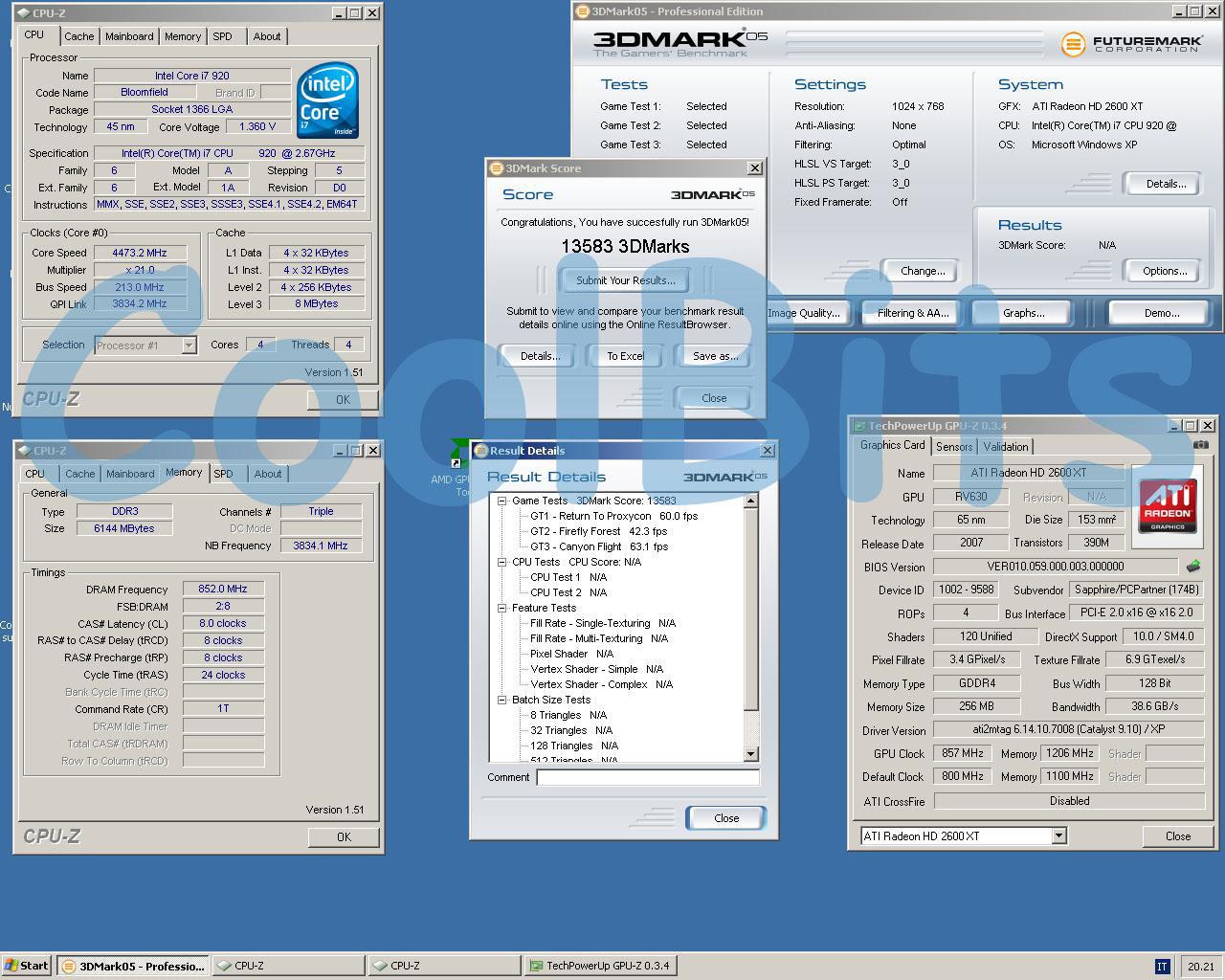Click Close button in GPU-Z
Viewport: 1225px width, 980px height.
click(1178, 835)
